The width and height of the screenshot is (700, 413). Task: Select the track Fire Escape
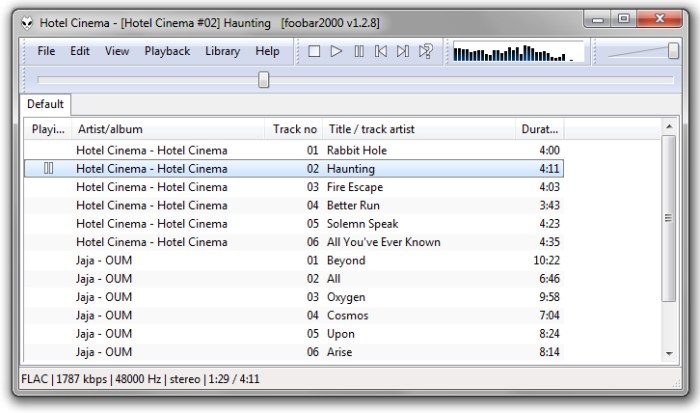pyautogui.click(x=294, y=187)
